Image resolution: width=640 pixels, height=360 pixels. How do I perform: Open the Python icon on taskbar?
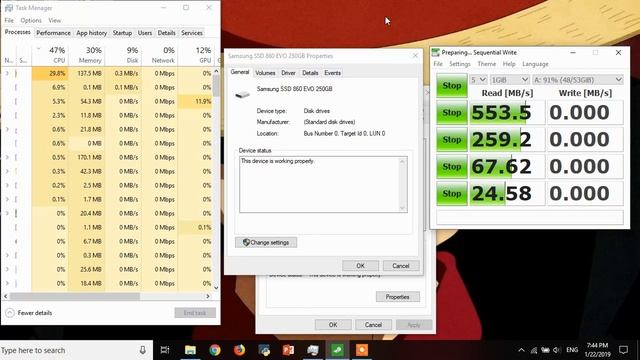(264, 350)
